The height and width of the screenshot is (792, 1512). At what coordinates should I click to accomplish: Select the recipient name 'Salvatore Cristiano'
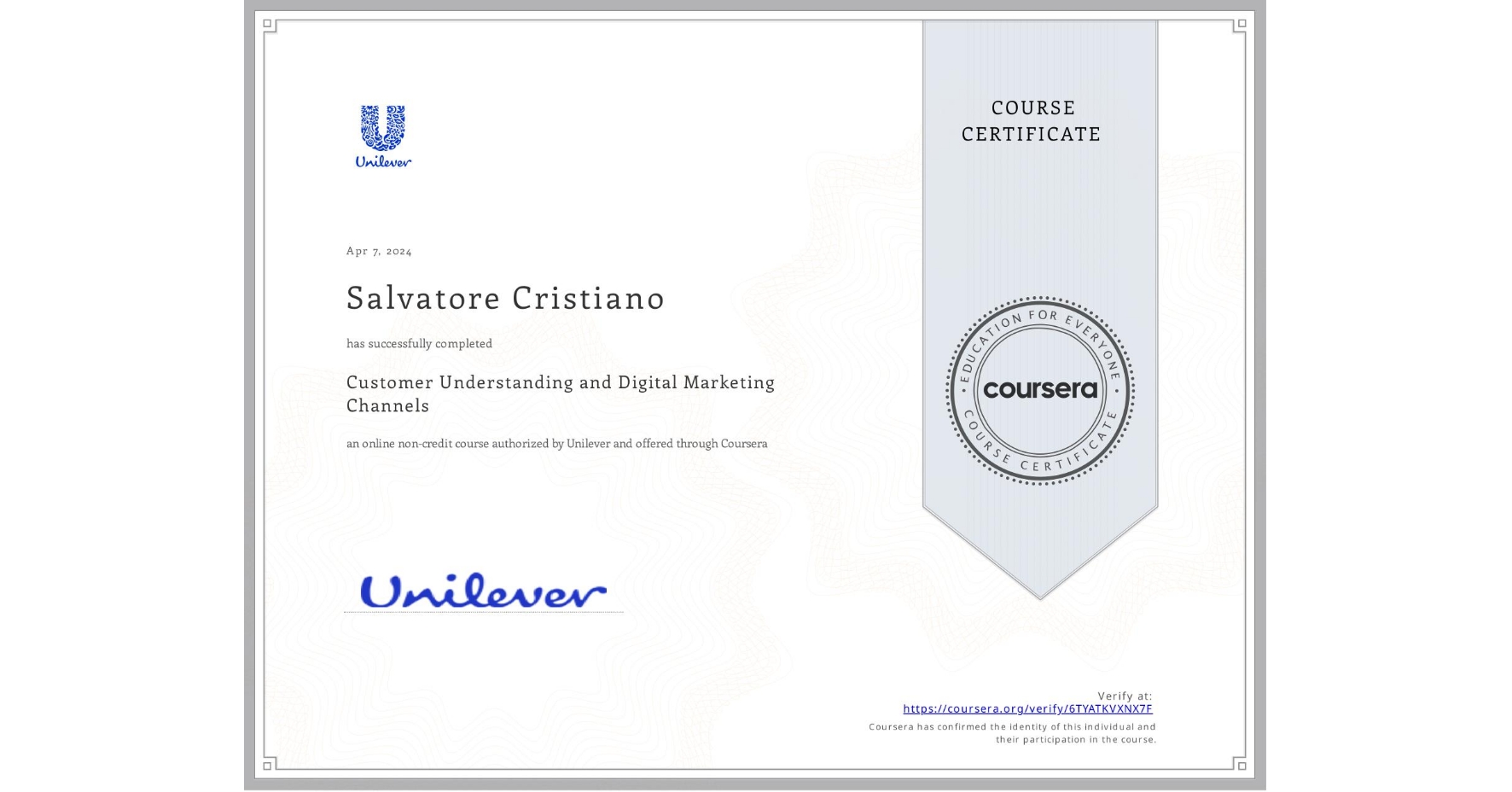tap(504, 300)
